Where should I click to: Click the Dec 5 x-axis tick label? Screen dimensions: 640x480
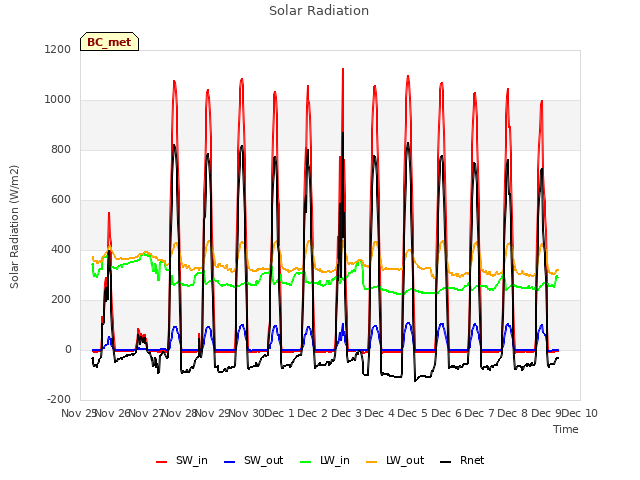tap(413, 413)
